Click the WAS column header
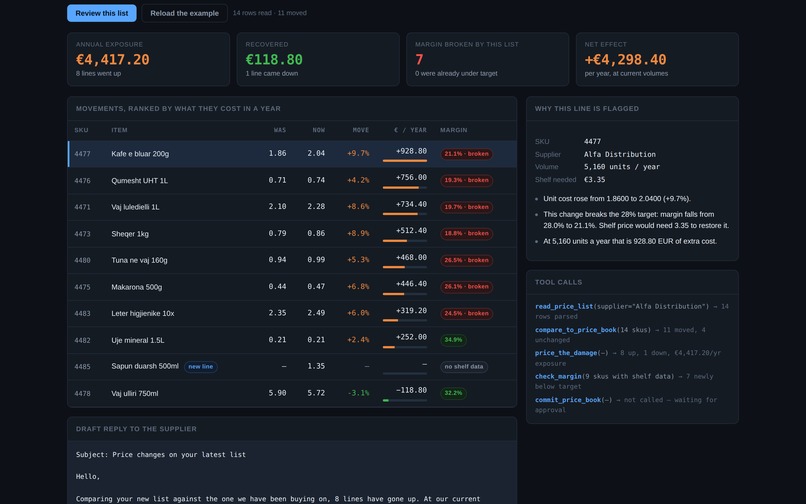Screen dimensions: 806x504 coord(280,130)
